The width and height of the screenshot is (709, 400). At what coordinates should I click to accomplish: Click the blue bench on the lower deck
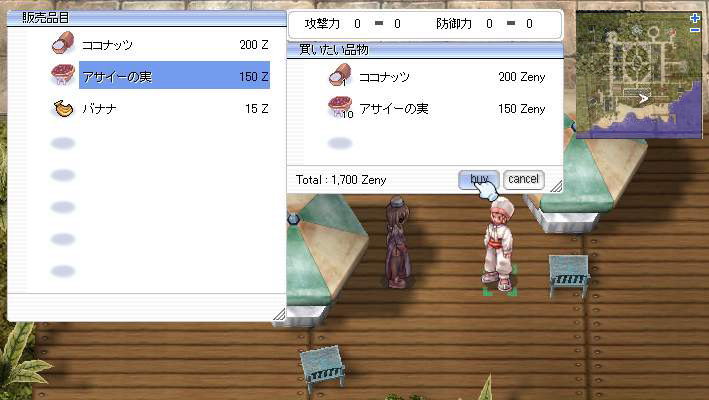(x=323, y=368)
